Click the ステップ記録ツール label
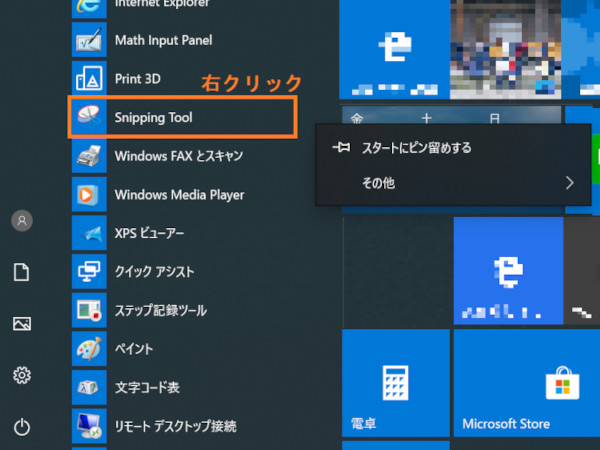Image resolution: width=600 pixels, height=450 pixels. [161, 310]
